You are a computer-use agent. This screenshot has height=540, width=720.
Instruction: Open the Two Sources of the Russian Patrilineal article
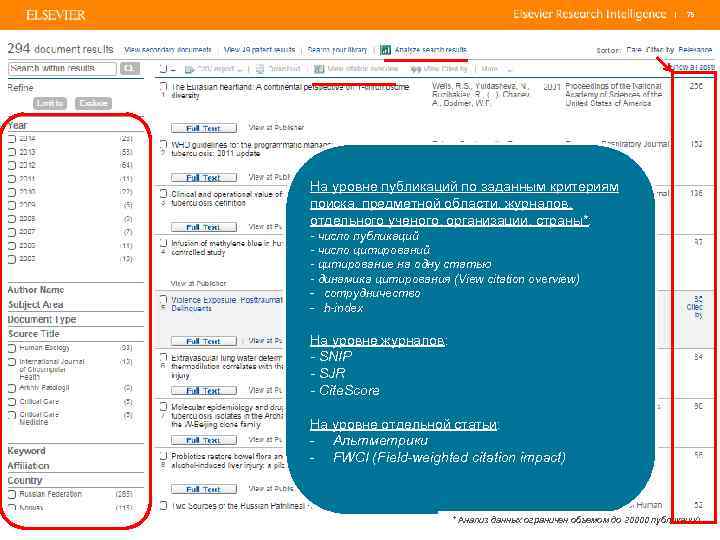coord(238,506)
